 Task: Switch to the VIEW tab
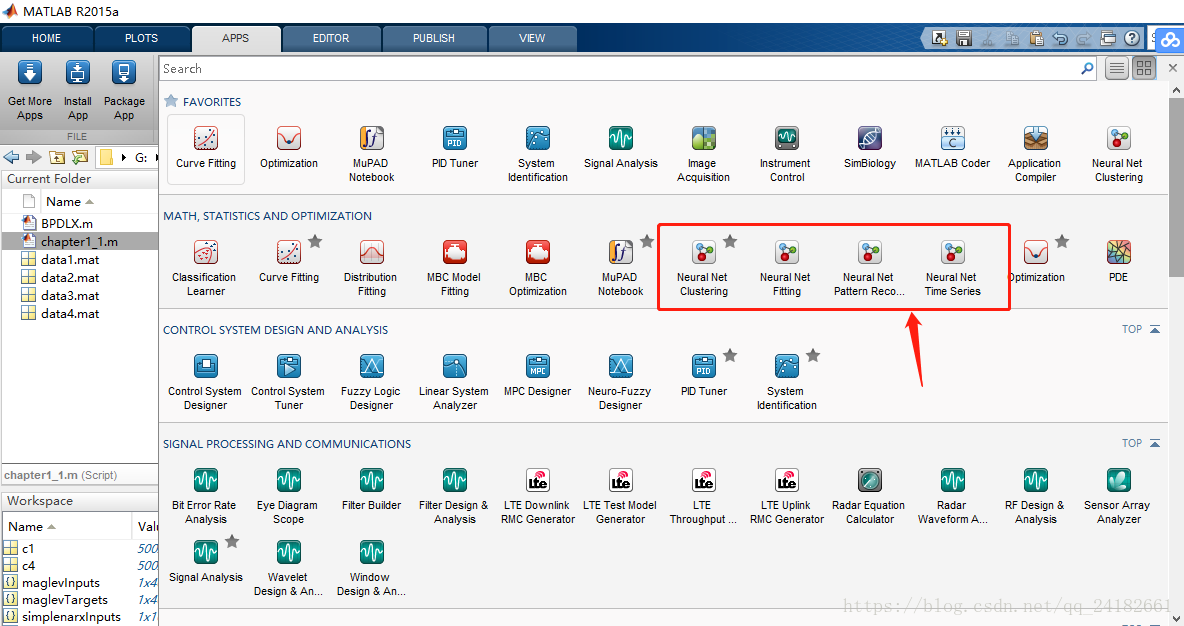coord(532,39)
